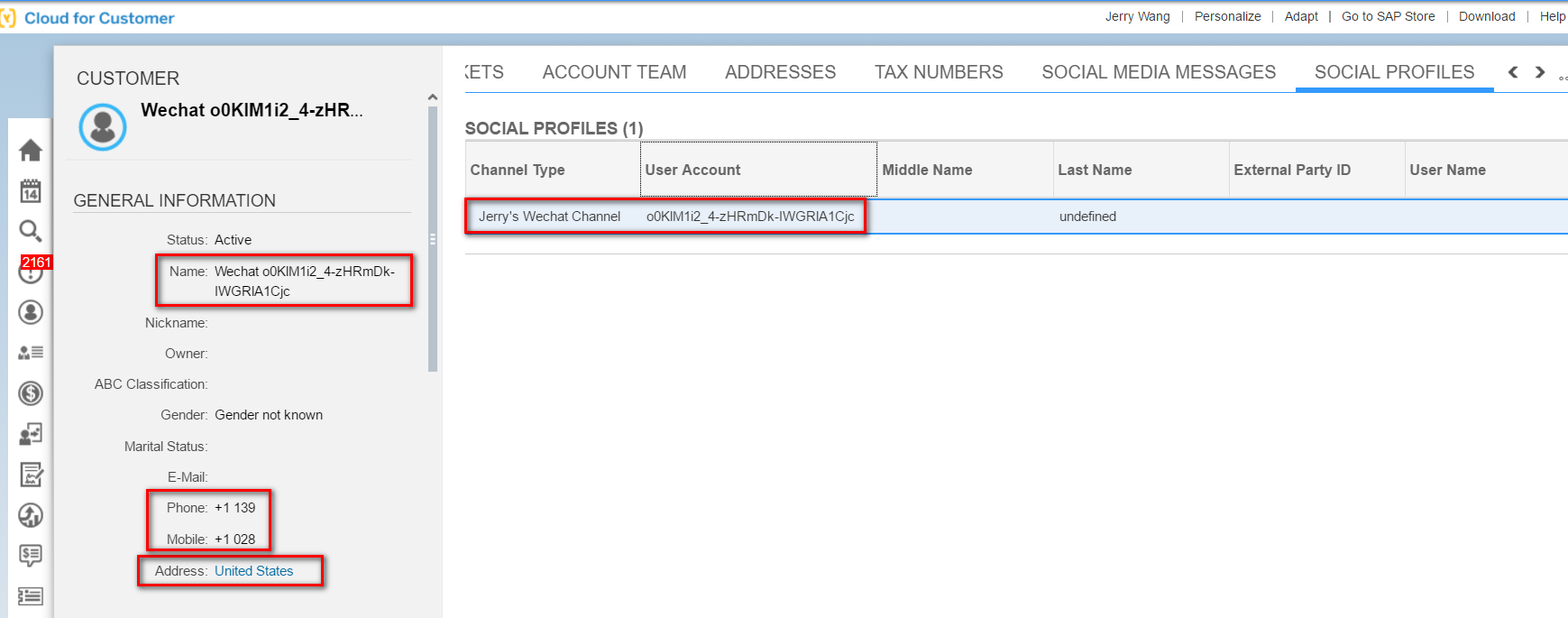Click the Adapt link
The image size is (1568, 618).
[x=1301, y=16]
